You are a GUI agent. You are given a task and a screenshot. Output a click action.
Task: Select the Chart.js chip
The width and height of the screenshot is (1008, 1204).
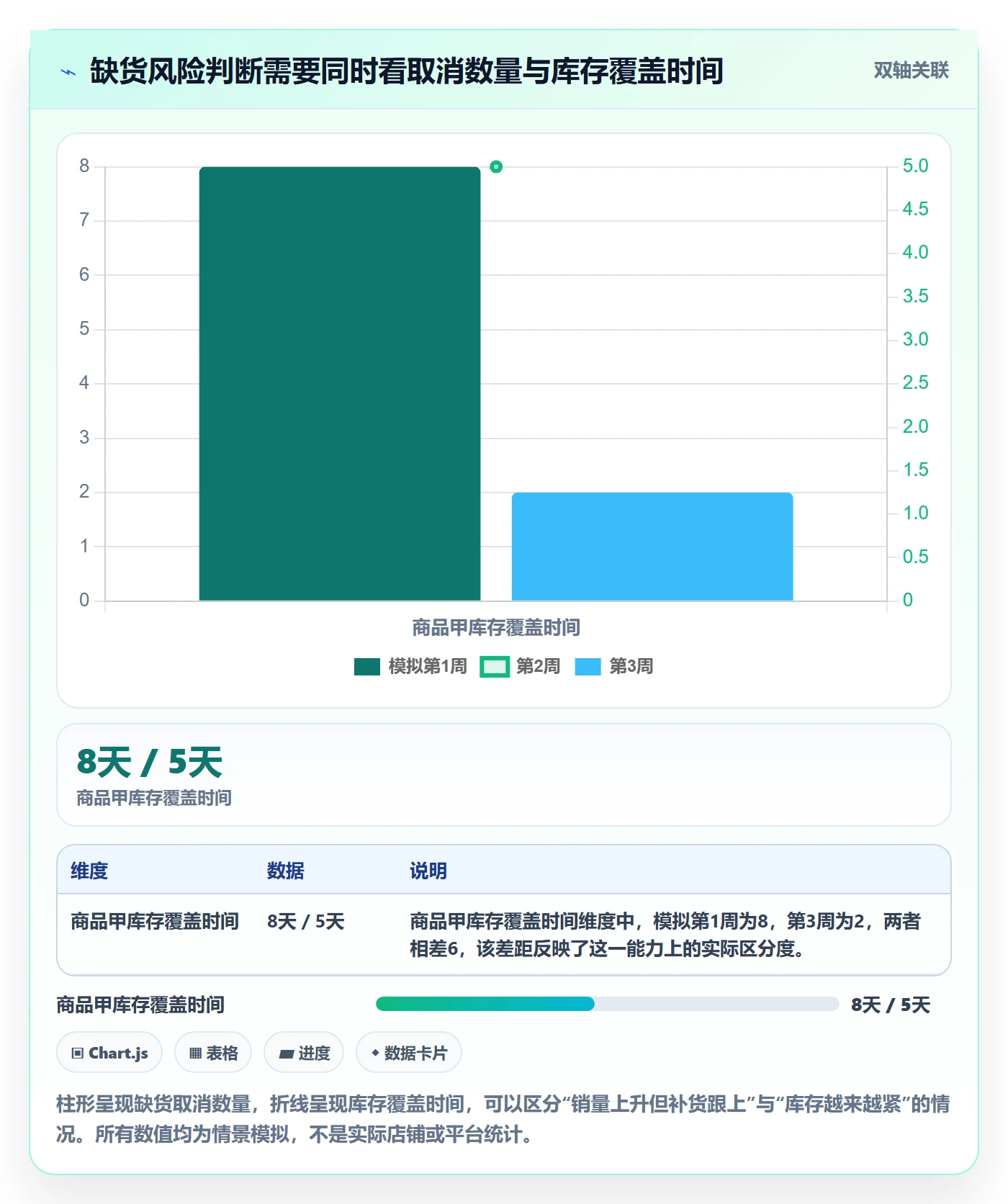tap(109, 1053)
